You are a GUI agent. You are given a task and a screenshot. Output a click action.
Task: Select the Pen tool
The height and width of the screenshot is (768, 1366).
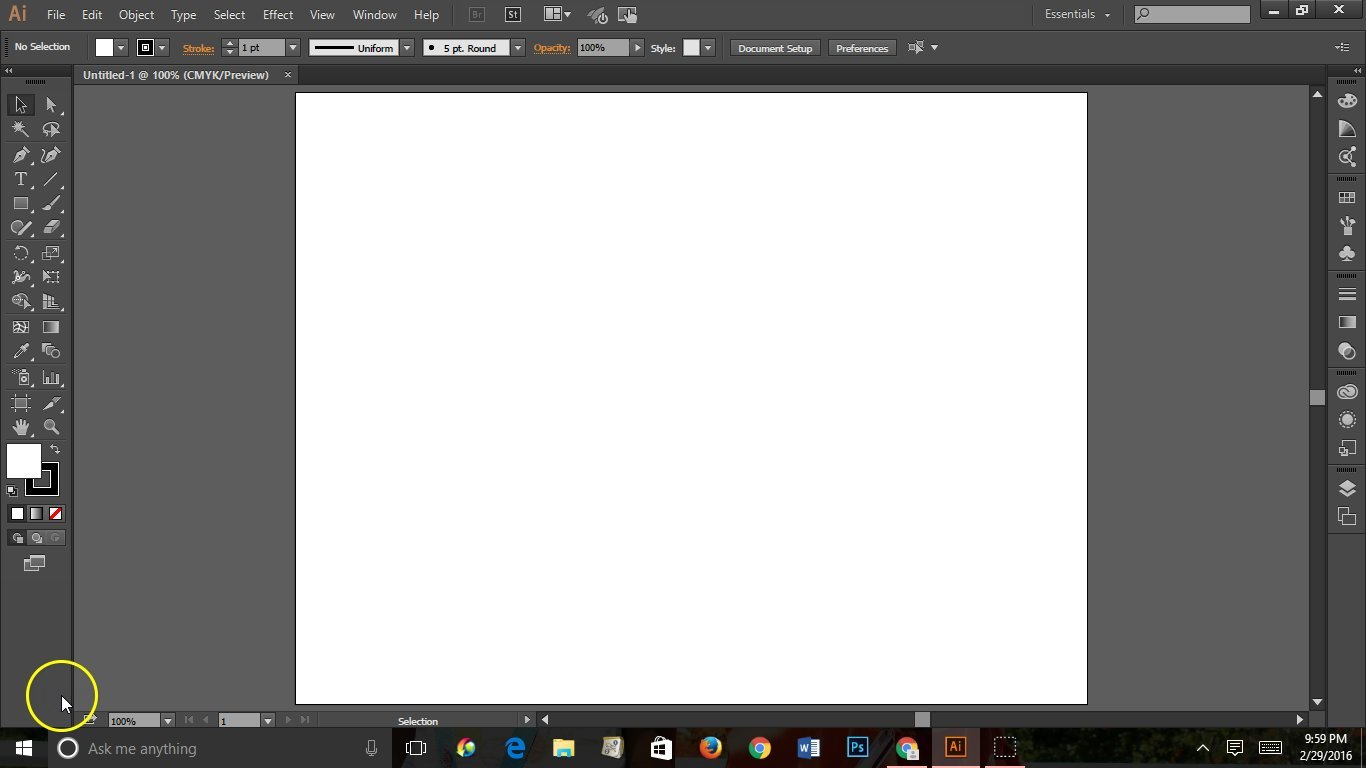(20, 155)
